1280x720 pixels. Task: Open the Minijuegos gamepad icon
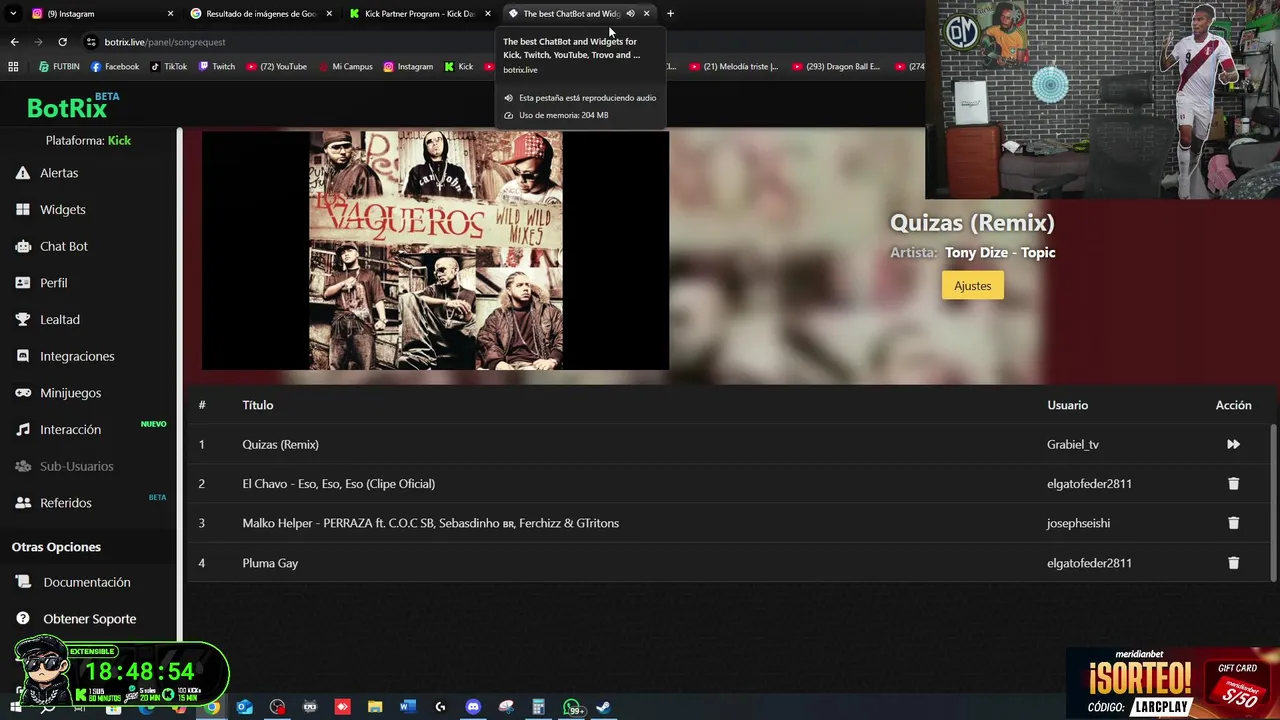(23, 393)
